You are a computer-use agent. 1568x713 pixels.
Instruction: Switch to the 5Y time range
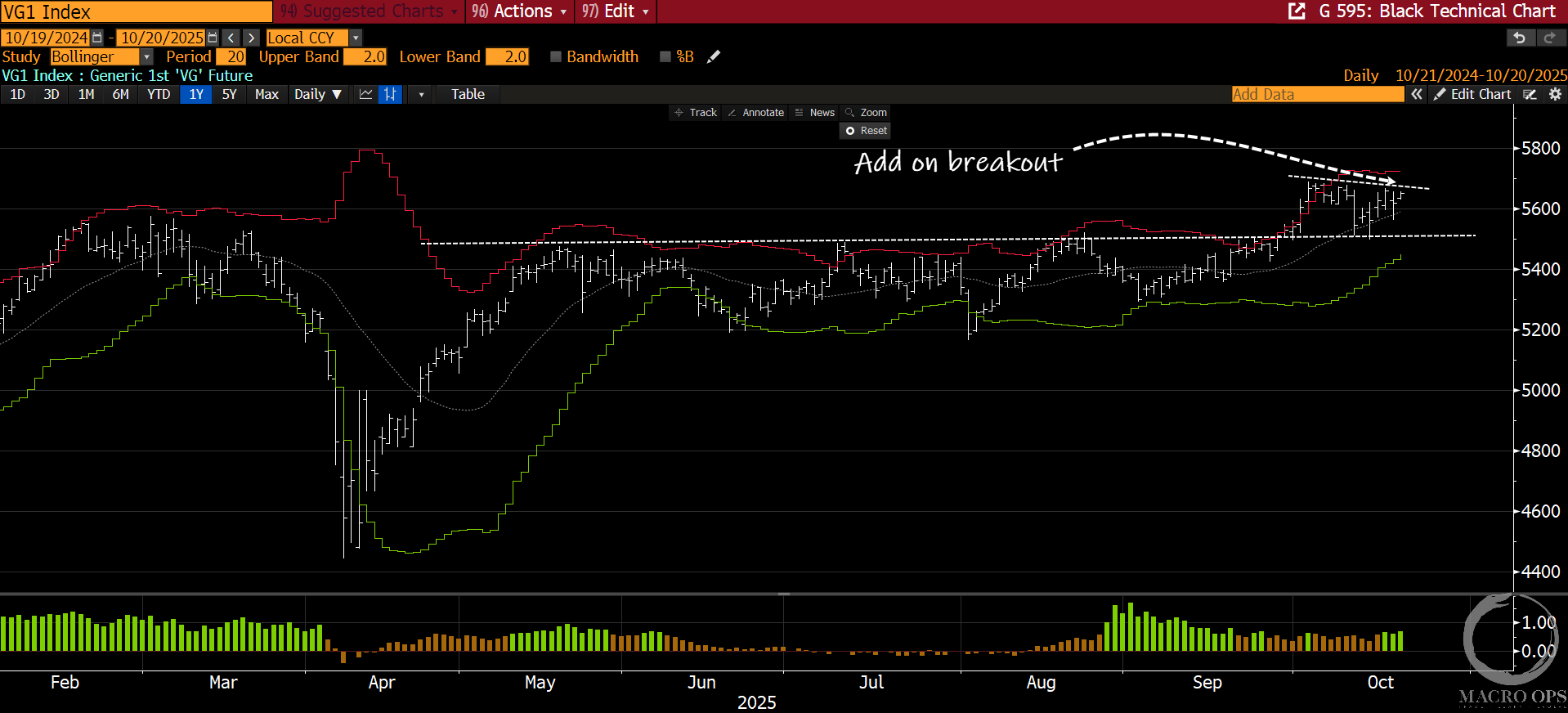[229, 94]
